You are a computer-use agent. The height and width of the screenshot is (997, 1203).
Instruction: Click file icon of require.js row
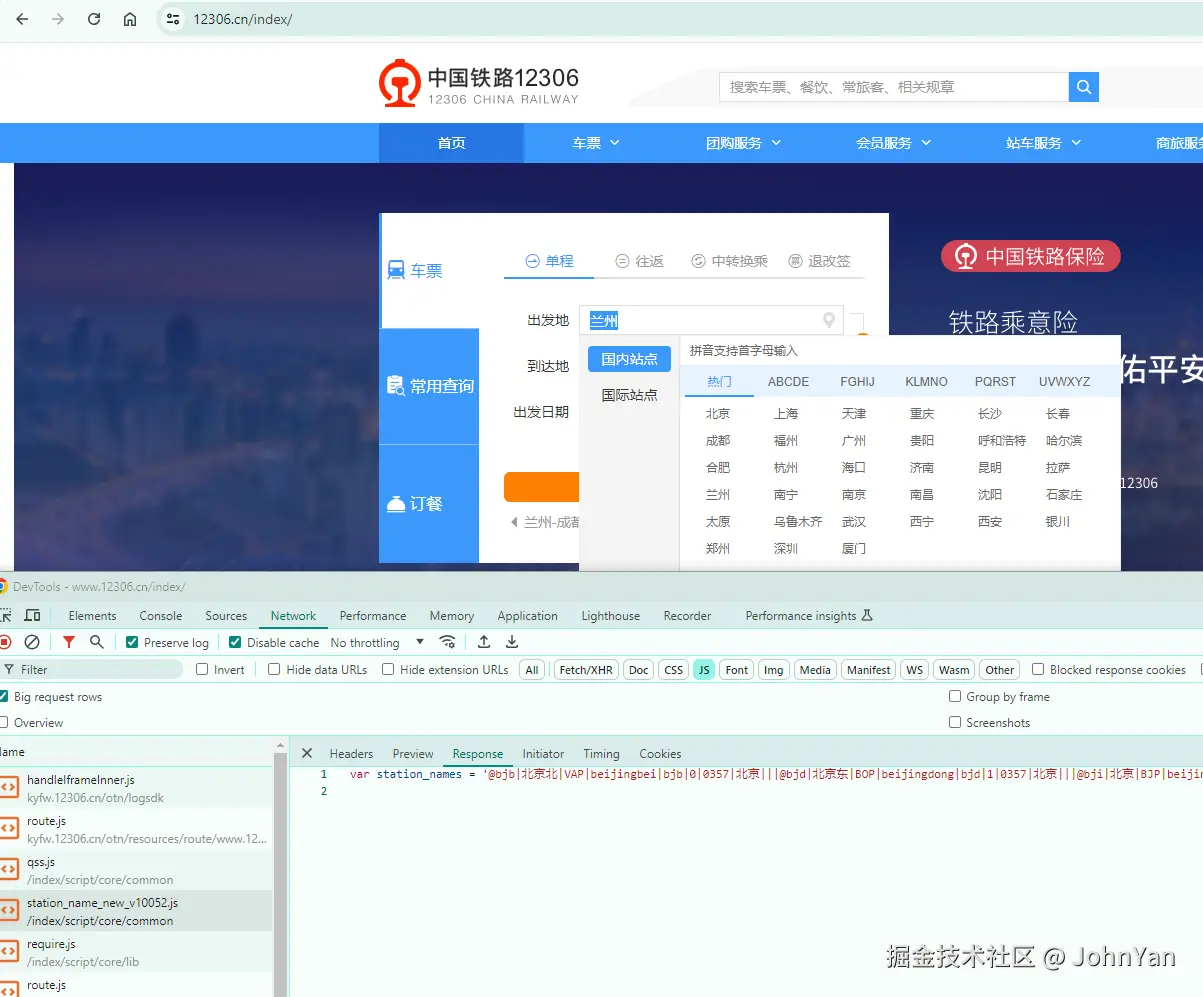point(8,952)
